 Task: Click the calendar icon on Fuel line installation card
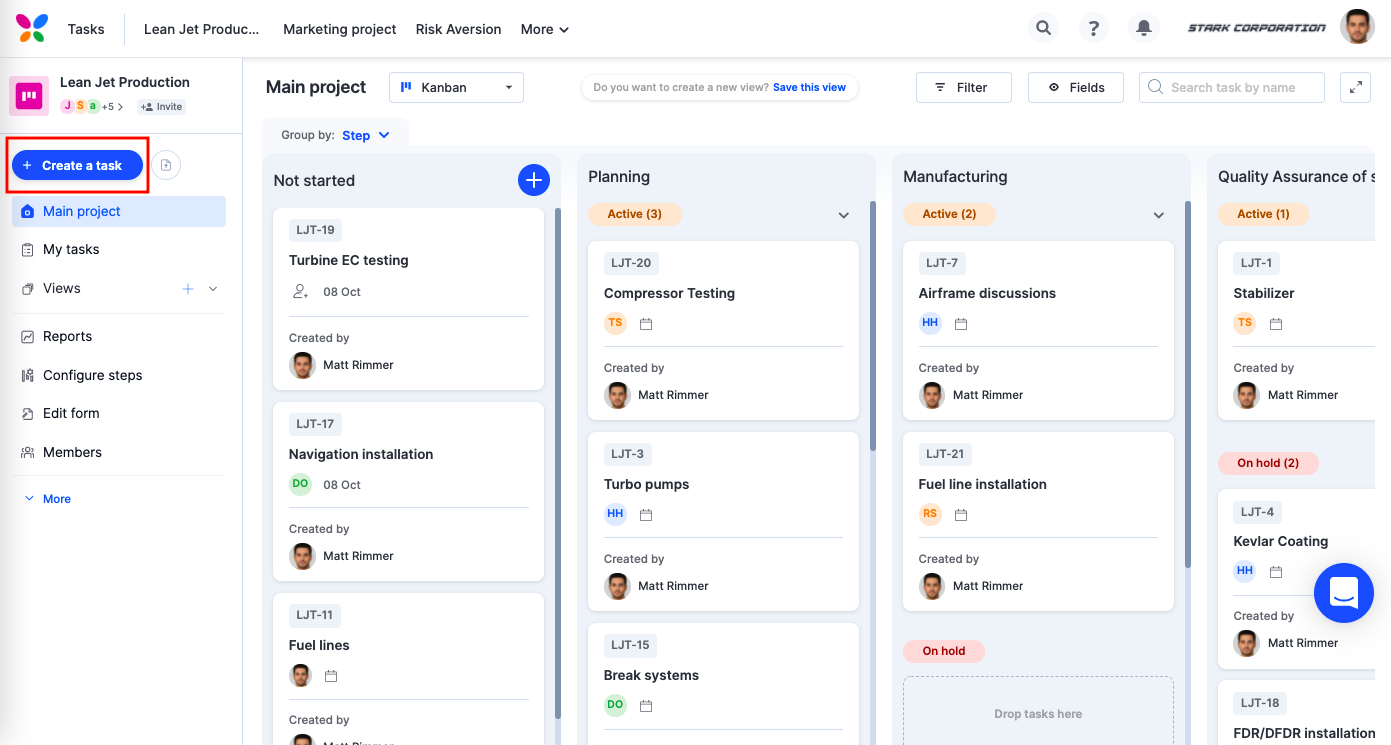tap(961, 515)
